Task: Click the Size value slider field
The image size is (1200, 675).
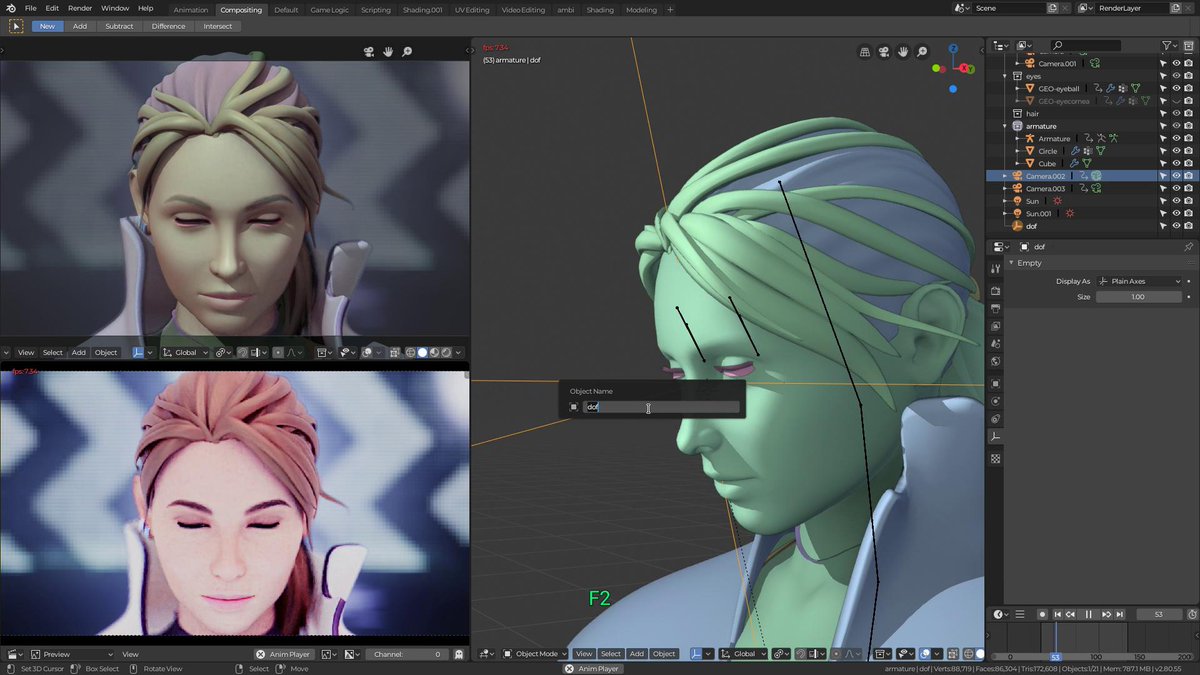Action: pos(1138,297)
